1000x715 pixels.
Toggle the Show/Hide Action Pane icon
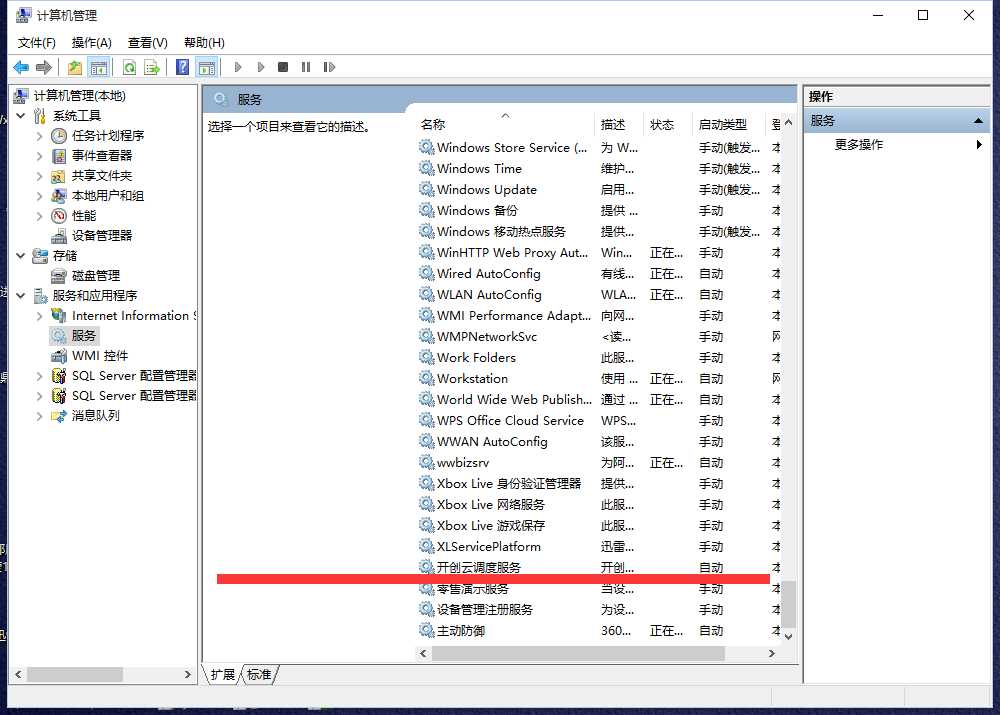(x=206, y=67)
